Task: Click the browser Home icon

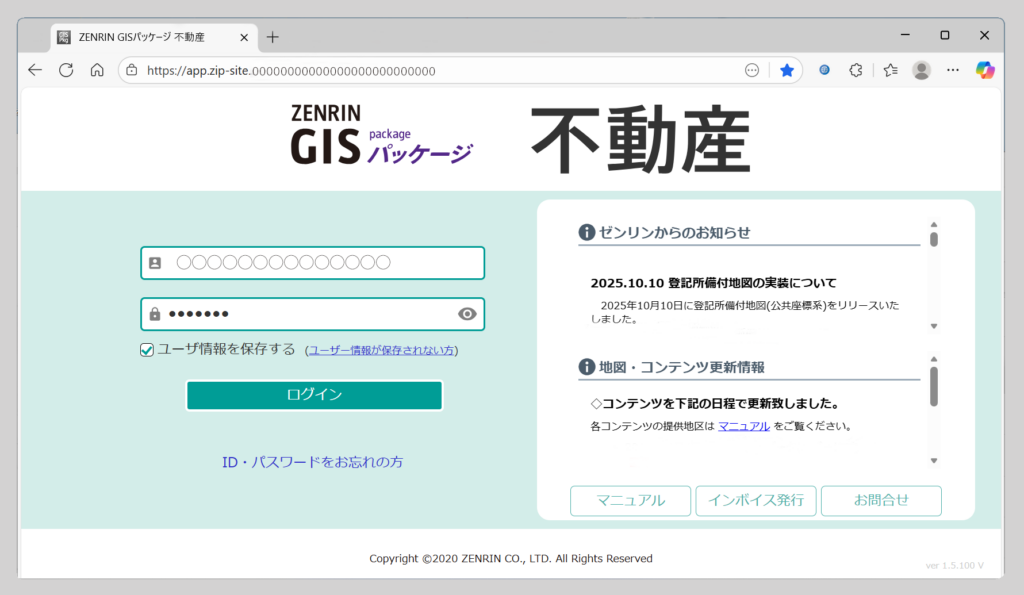Action: pyautogui.click(x=95, y=70)
